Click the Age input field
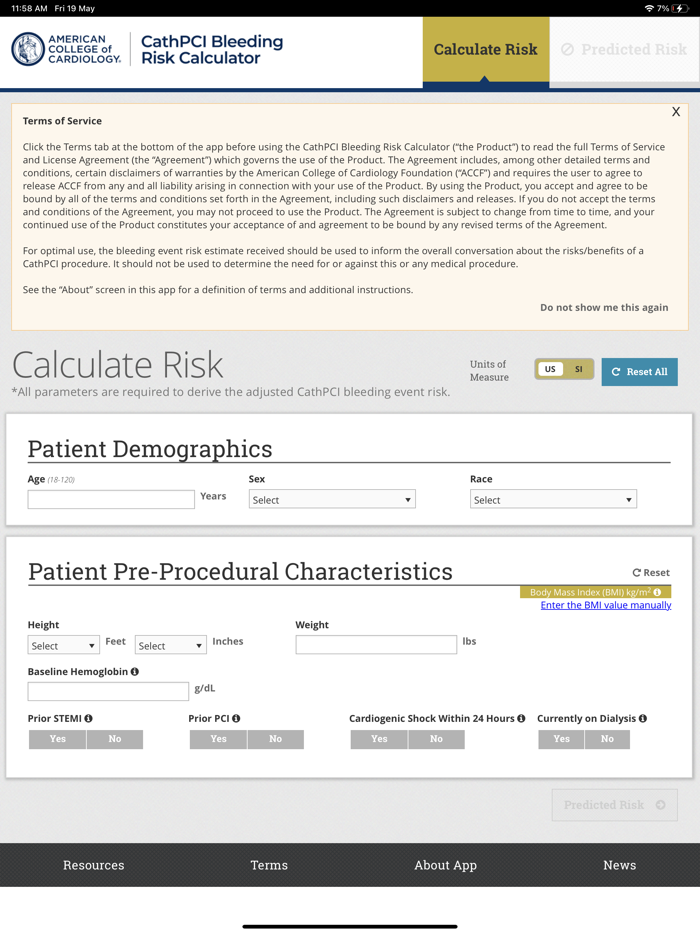This screenshot has width=700, height=934. coord(110,499)
